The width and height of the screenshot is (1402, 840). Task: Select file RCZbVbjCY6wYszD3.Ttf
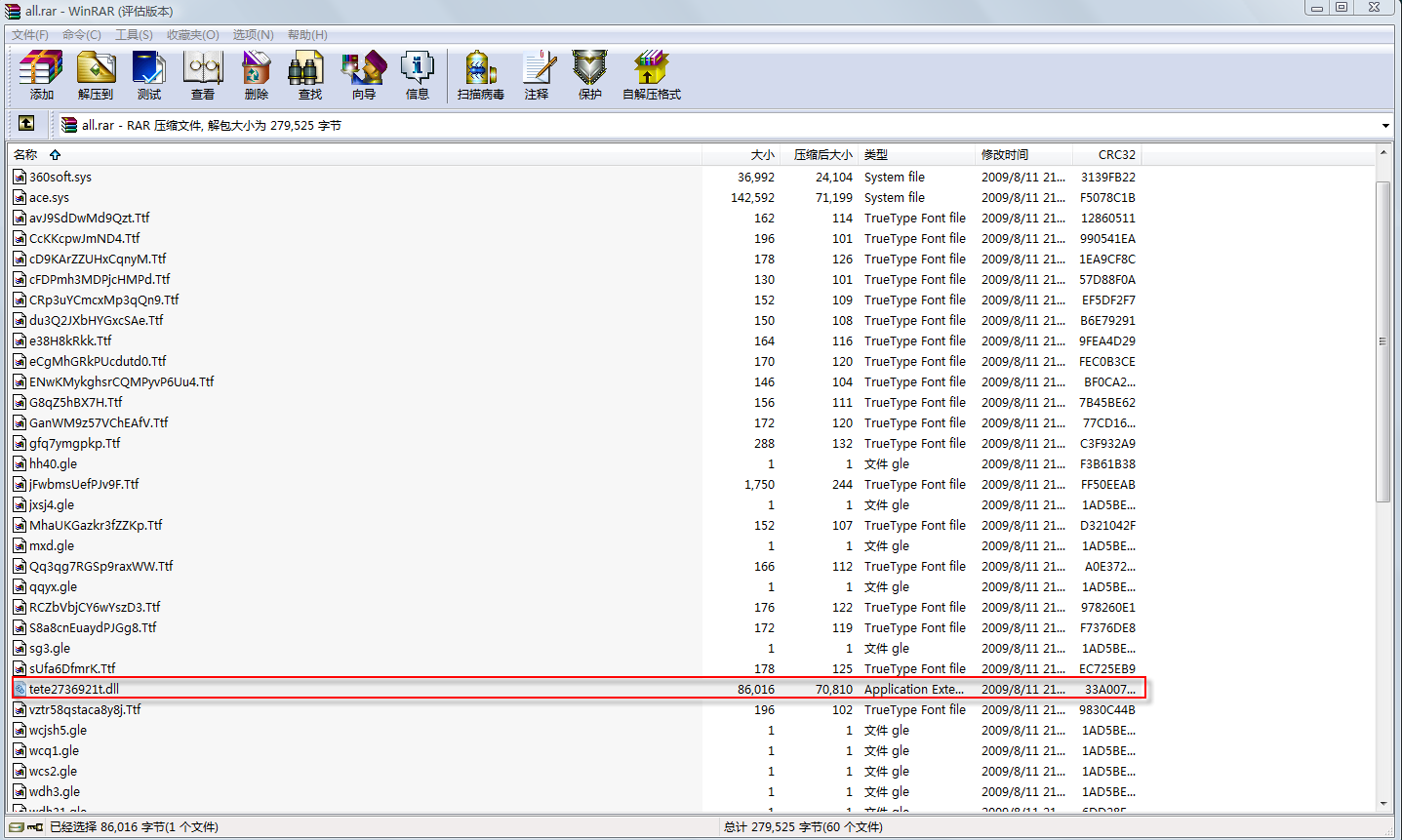click(x=95, y=607)
